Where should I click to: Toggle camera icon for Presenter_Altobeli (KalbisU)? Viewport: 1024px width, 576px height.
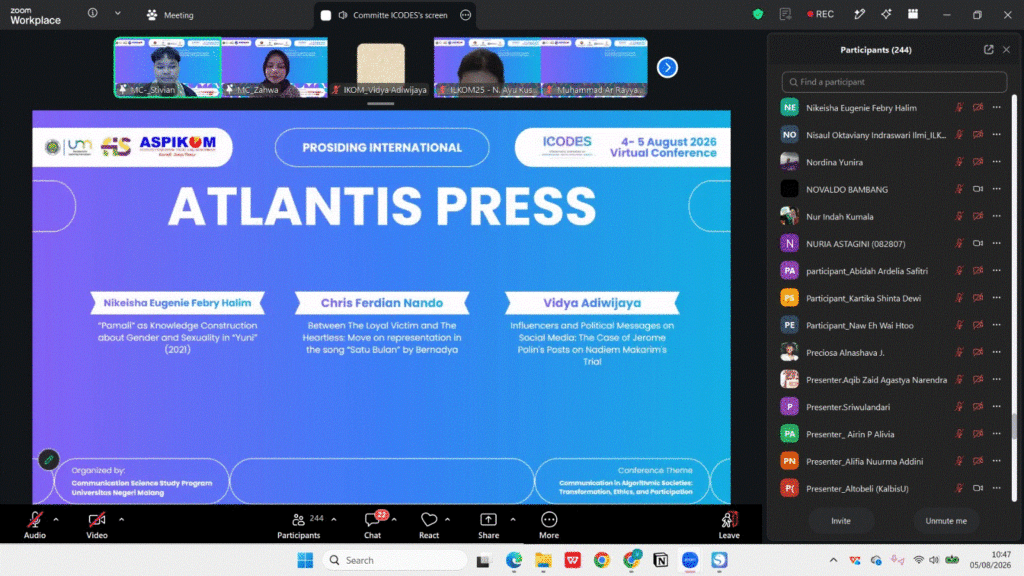978,488
